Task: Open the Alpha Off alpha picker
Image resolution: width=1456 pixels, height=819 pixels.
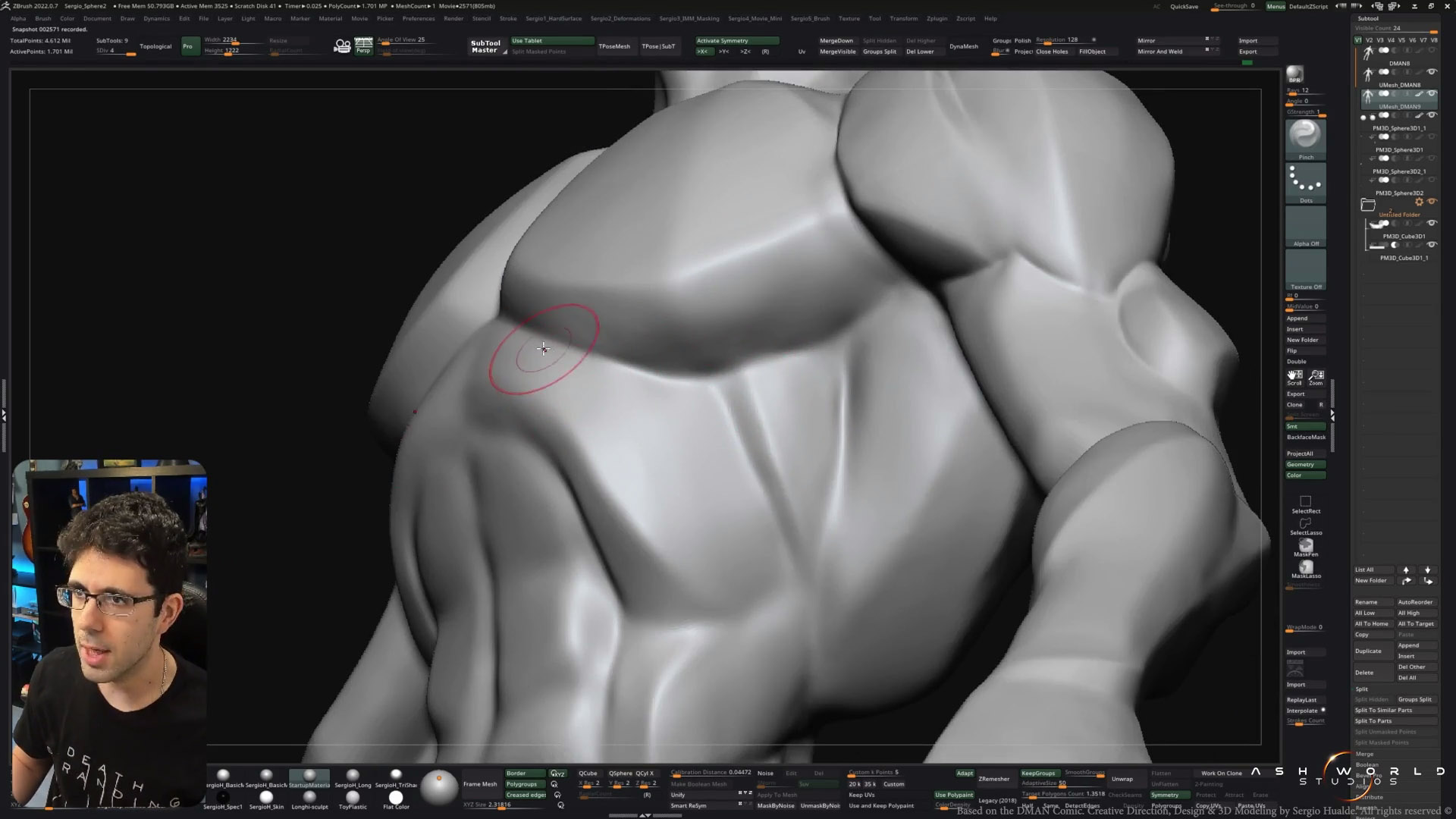Action: pyautogui.click(x=1305, y=225)
